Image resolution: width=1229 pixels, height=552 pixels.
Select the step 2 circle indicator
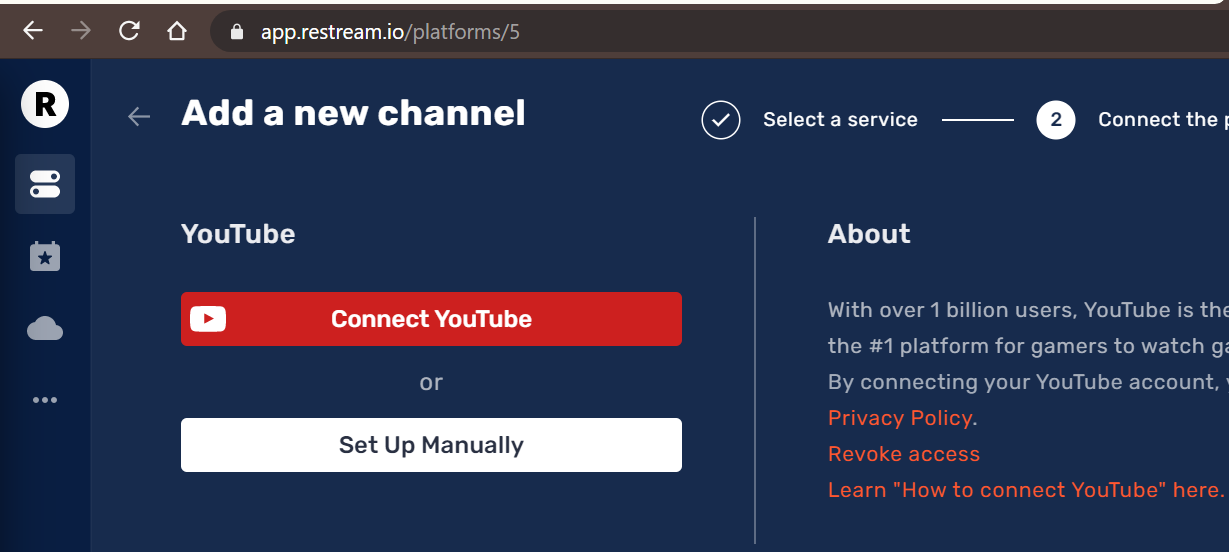pyautogui.click(x=1055, y=120)
